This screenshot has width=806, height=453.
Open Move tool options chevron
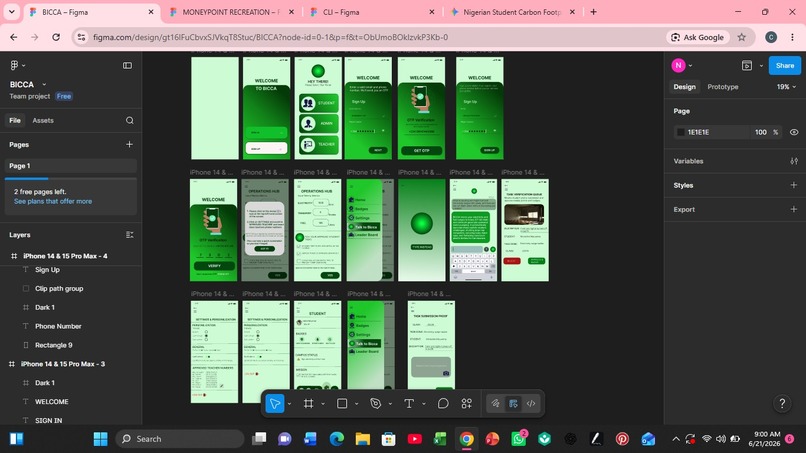[289, 404]
